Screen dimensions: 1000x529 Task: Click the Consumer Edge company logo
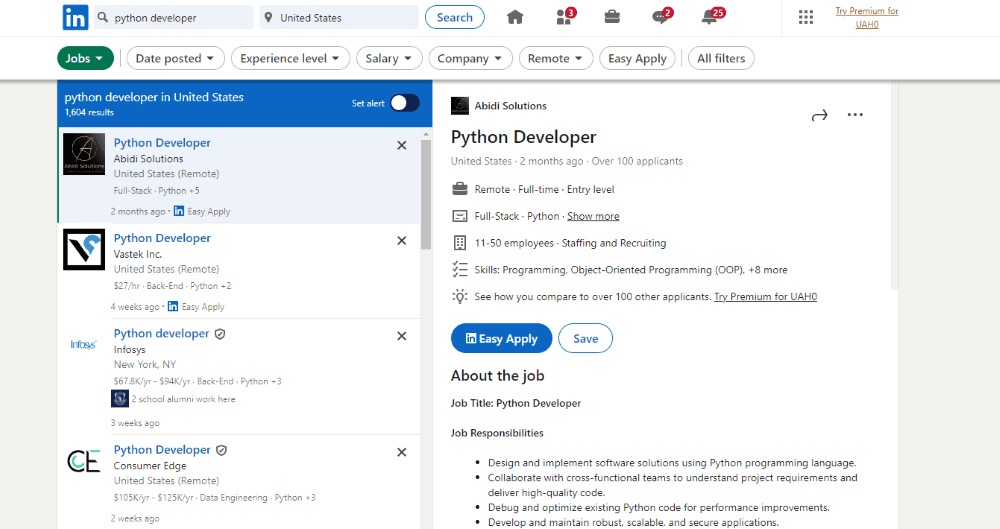pos(84,461)
